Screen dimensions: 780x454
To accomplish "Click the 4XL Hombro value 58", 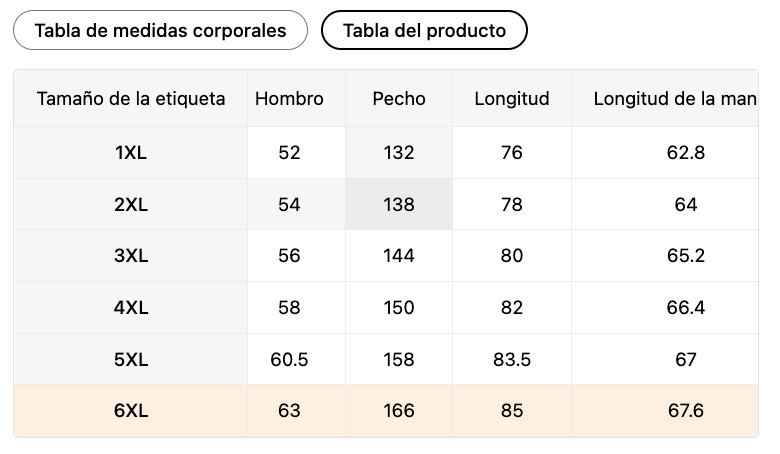I will tap(289, 308).
